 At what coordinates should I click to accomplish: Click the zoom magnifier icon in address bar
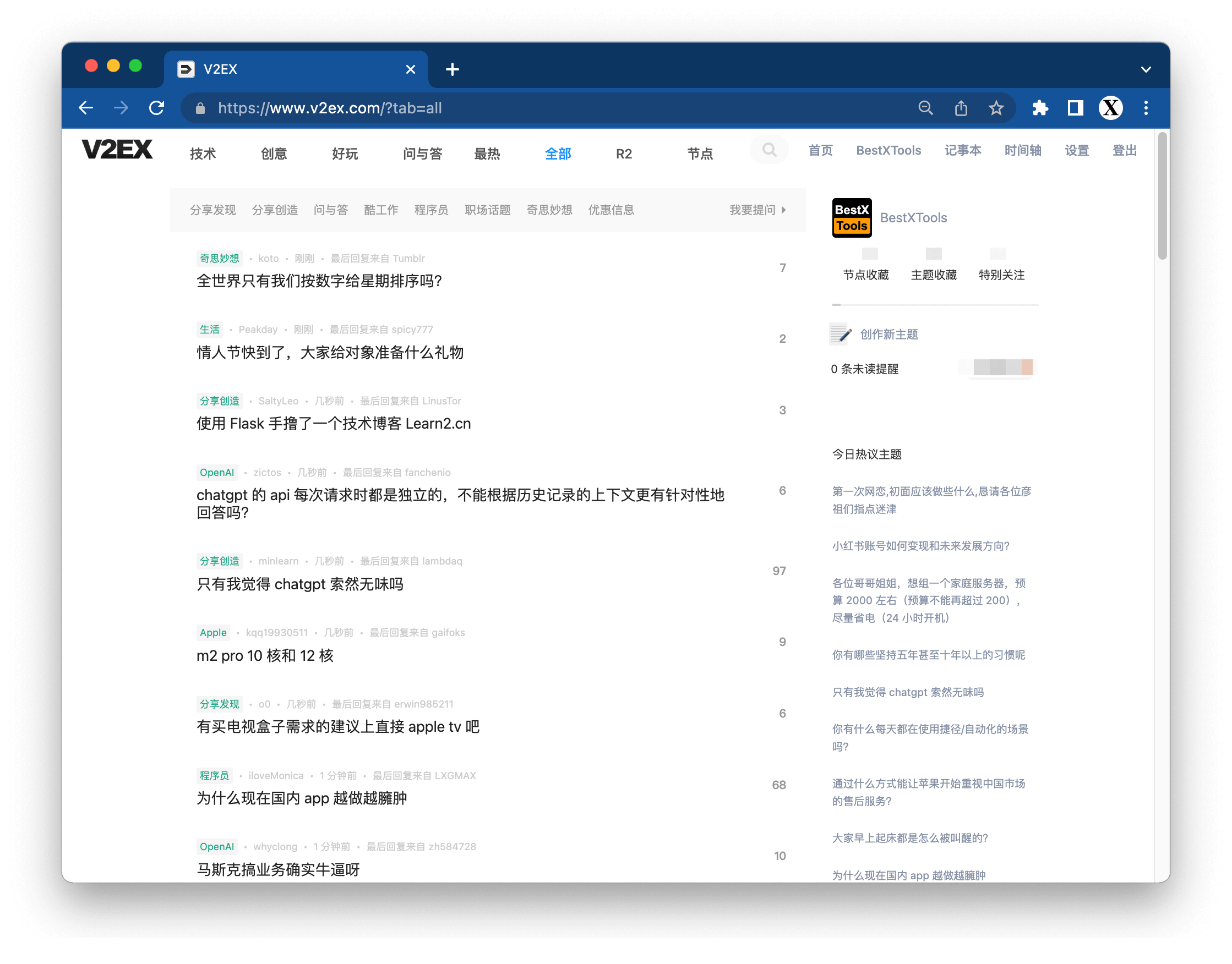click(925, 108)
